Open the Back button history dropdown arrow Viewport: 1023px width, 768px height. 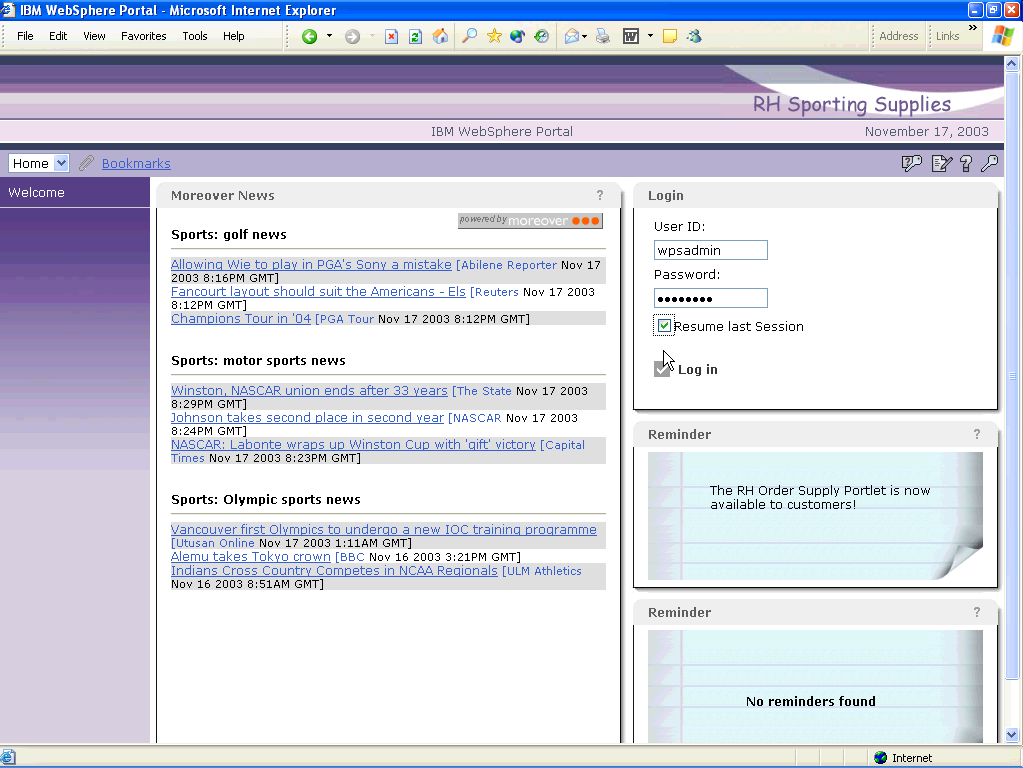[329, 36]
